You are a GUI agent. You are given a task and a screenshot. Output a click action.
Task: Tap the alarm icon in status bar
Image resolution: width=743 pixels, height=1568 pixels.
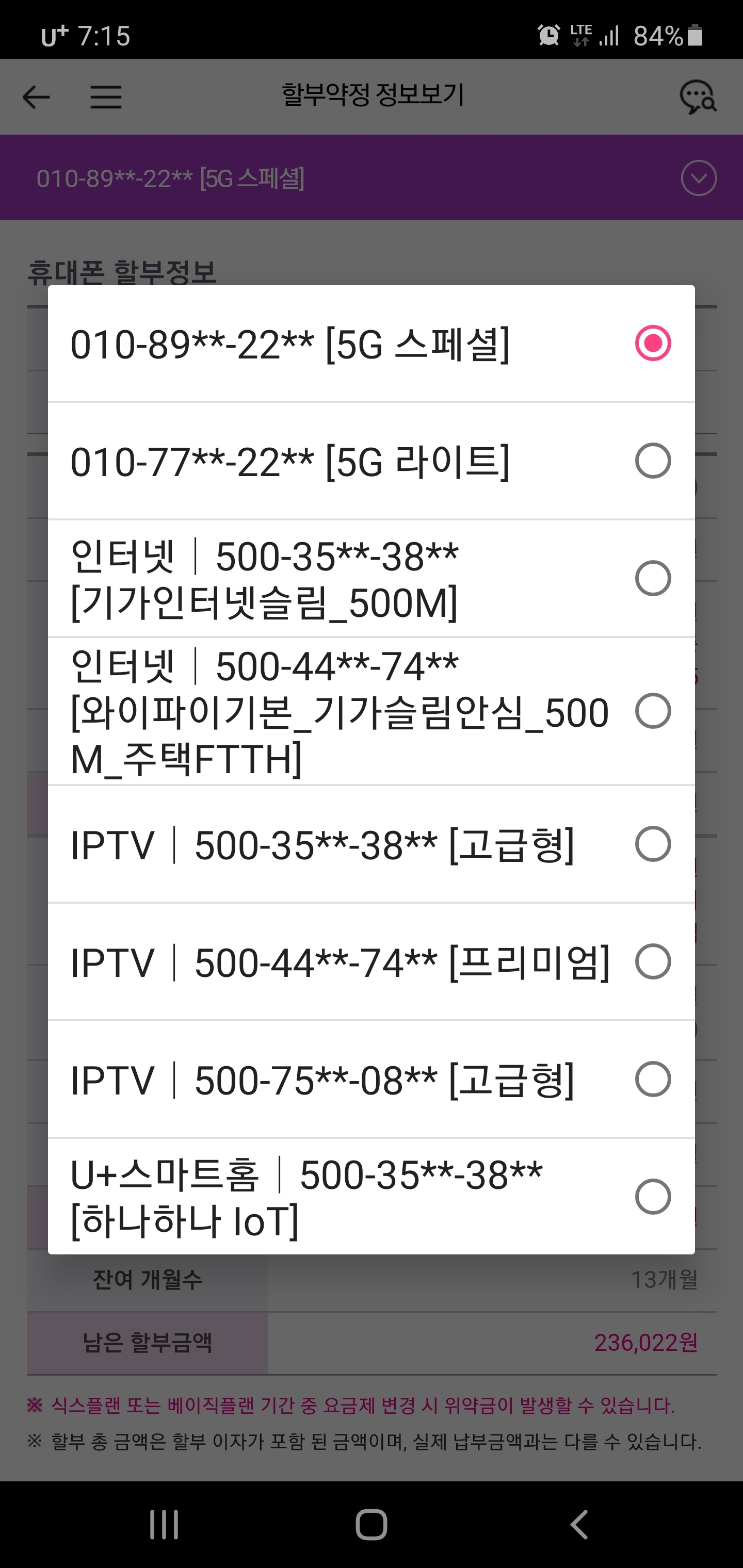click(x=548, y=35)
